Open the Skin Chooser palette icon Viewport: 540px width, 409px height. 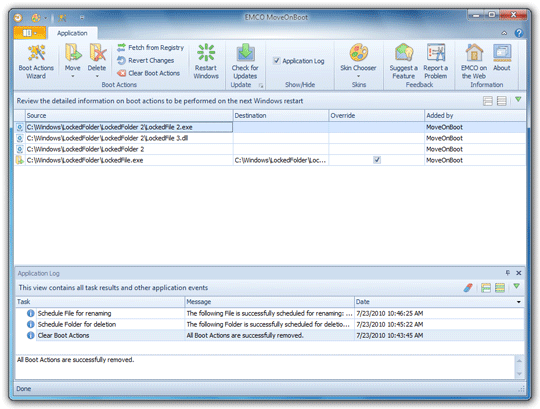click(x=359, y=52)
